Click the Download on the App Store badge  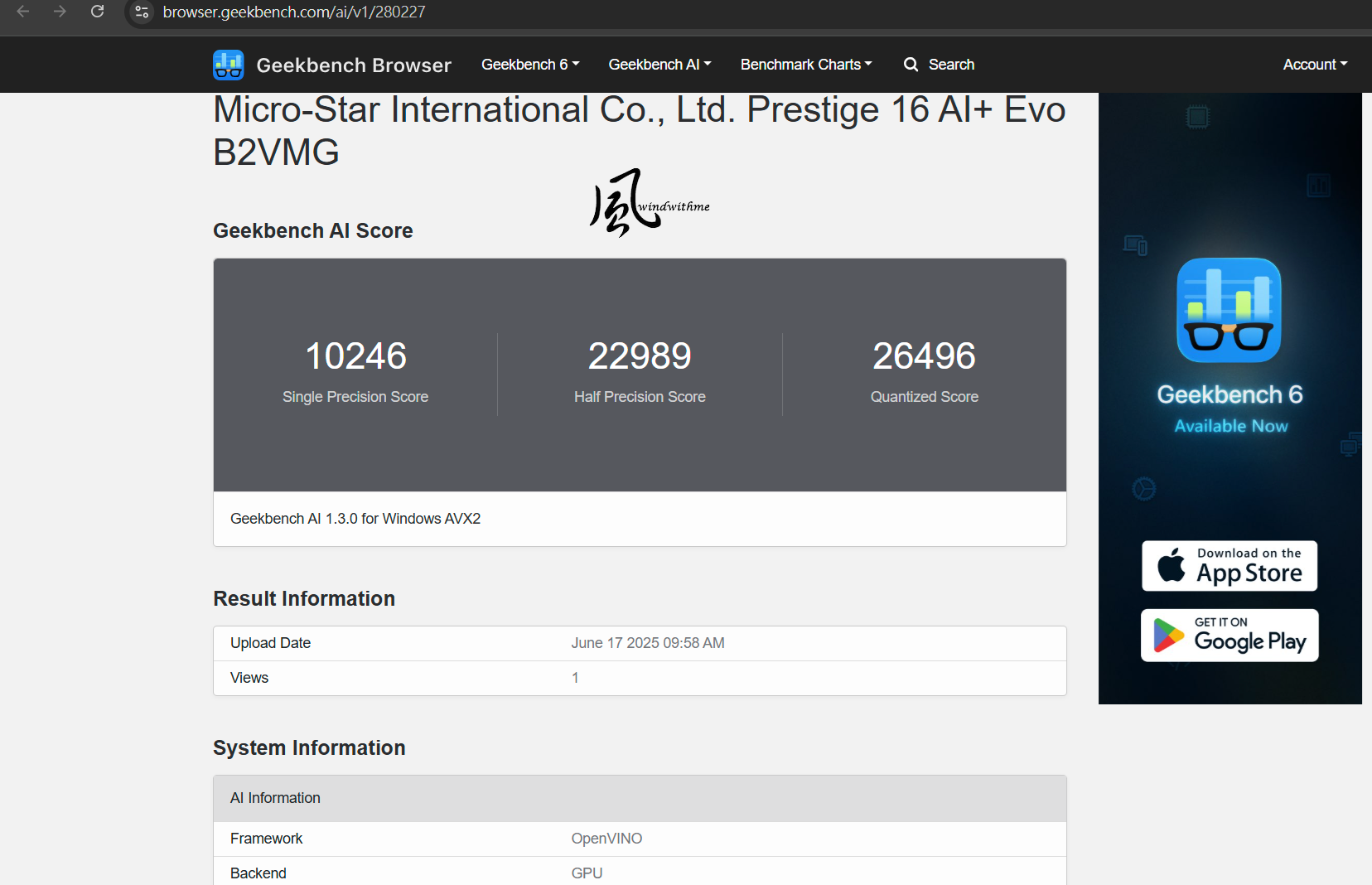click(1229, 566)
